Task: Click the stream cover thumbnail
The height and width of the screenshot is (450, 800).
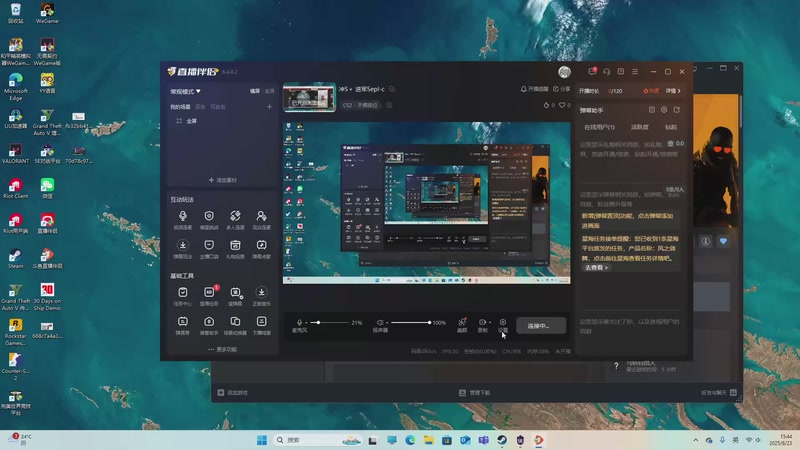Action: [309, 97]
